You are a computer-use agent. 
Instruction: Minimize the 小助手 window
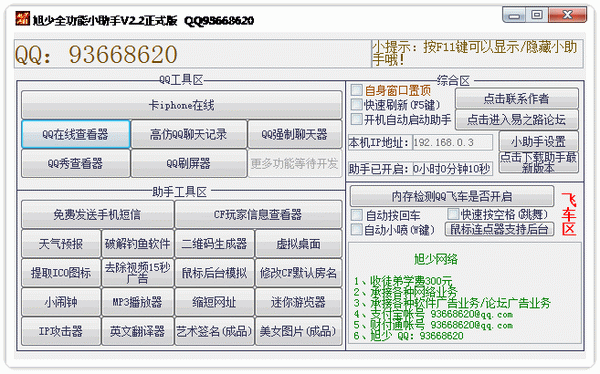(514, 15)
